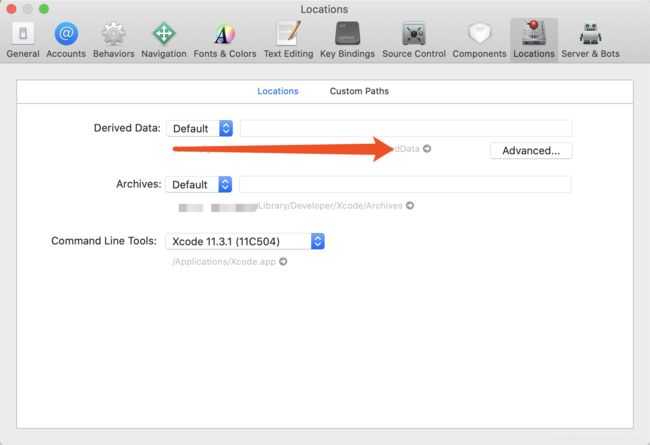The image size is (650, 445).
Task: Click the Derived Data path field
Action: pyautogui.click(x=406, y=128)
